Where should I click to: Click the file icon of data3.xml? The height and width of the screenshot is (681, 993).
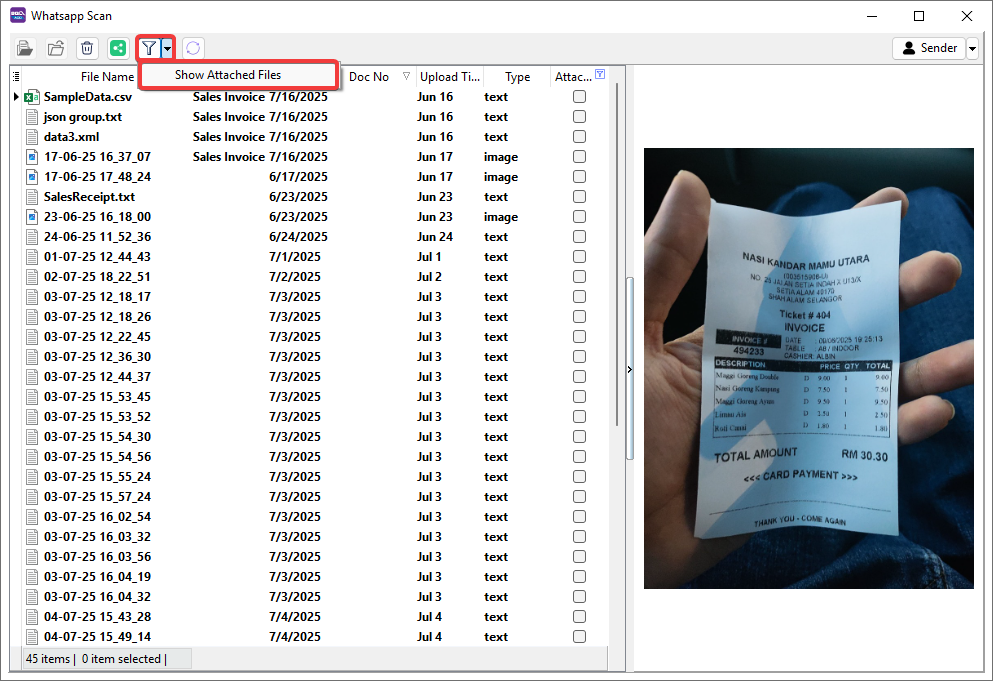coord(32,137)
